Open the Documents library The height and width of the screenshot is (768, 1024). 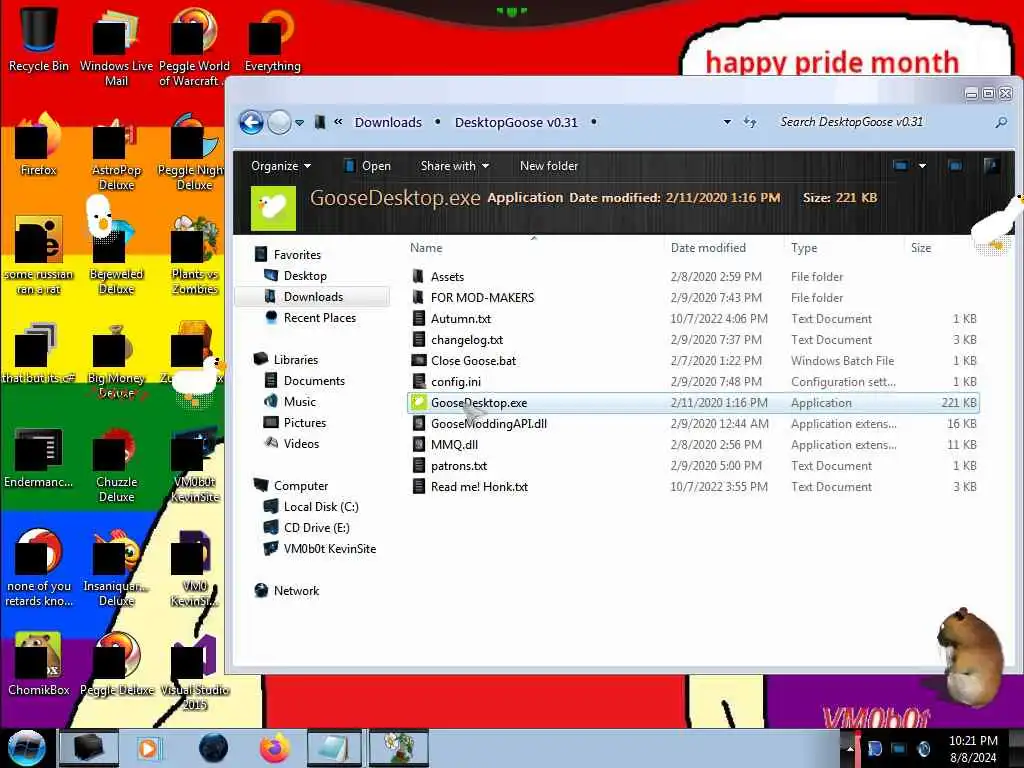(313, 381)
